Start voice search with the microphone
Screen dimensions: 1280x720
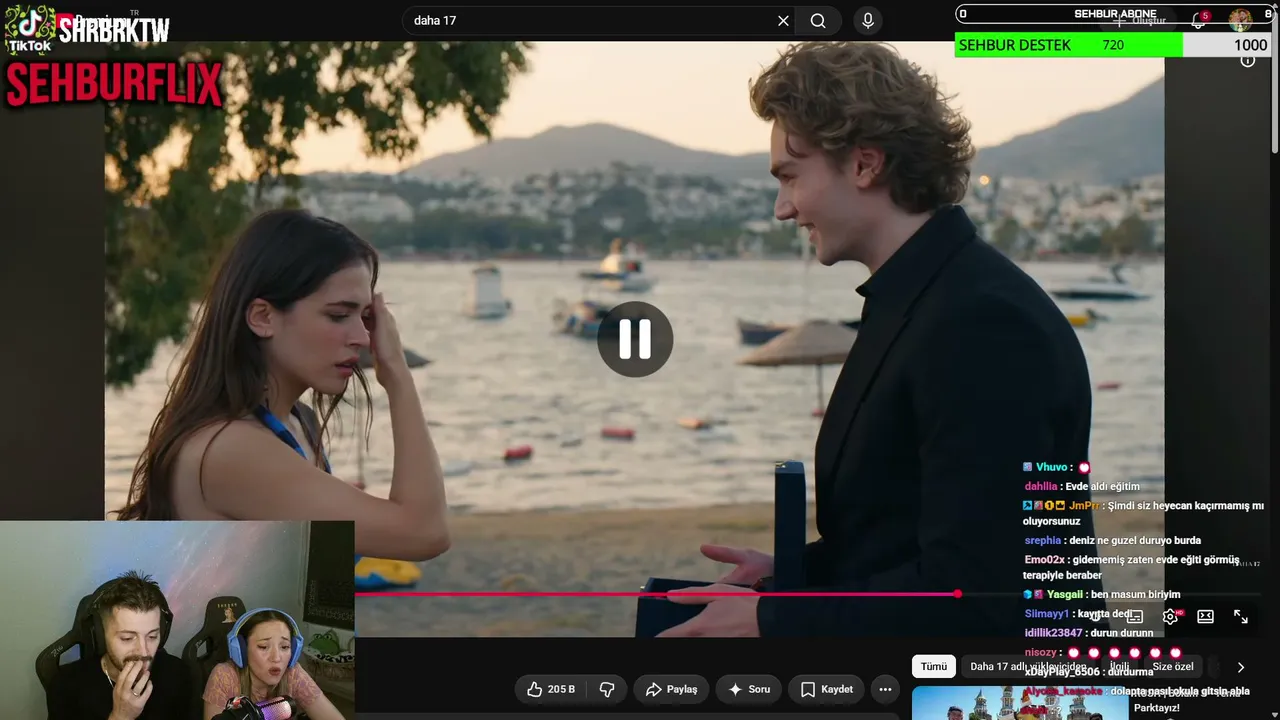867,21
